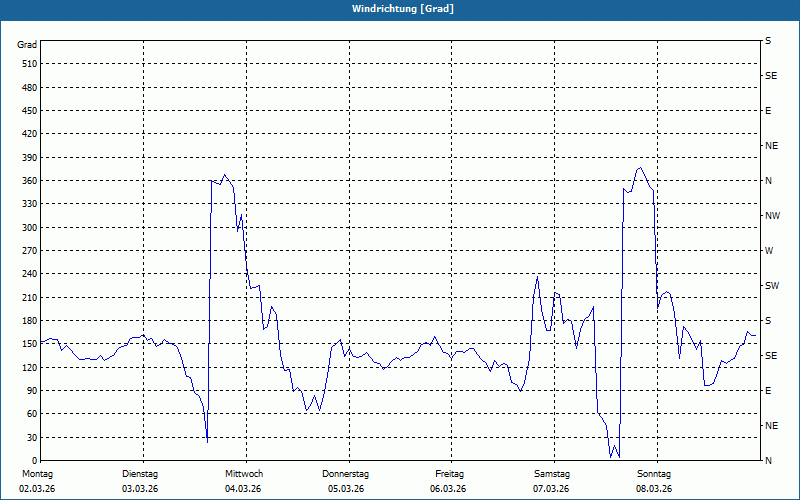Select the Montag day label
Viewport: 800px width, 500px height.
(x=35, y=474)
